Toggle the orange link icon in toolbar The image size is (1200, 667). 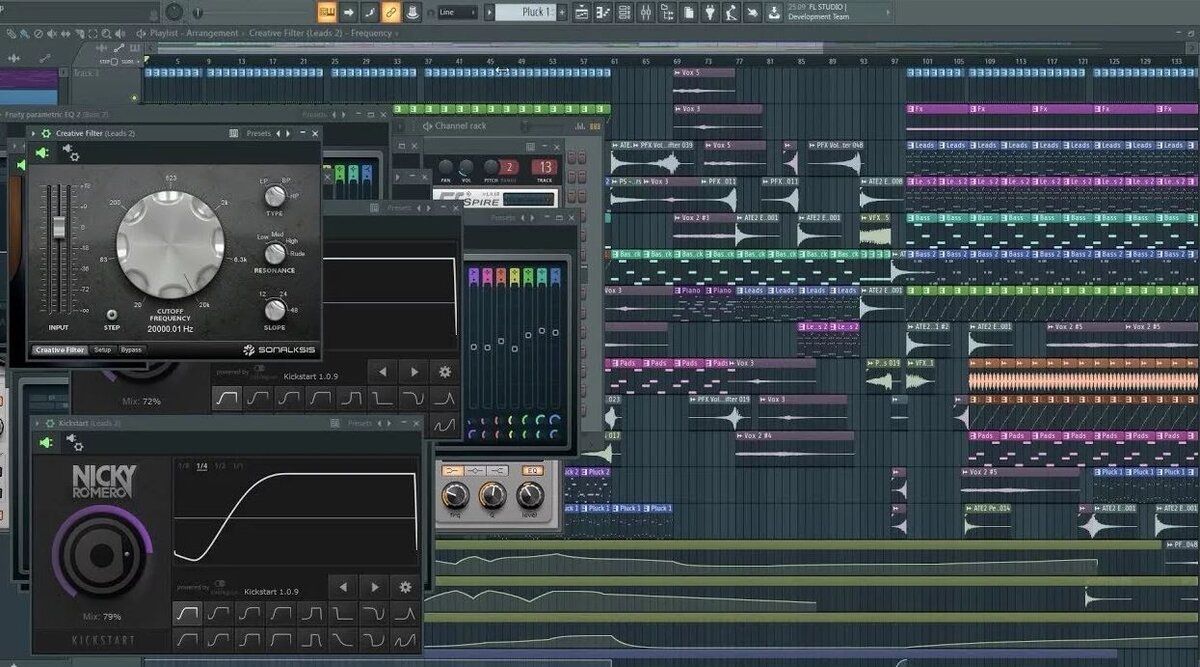pyautogui.click(x=391, y=12)
